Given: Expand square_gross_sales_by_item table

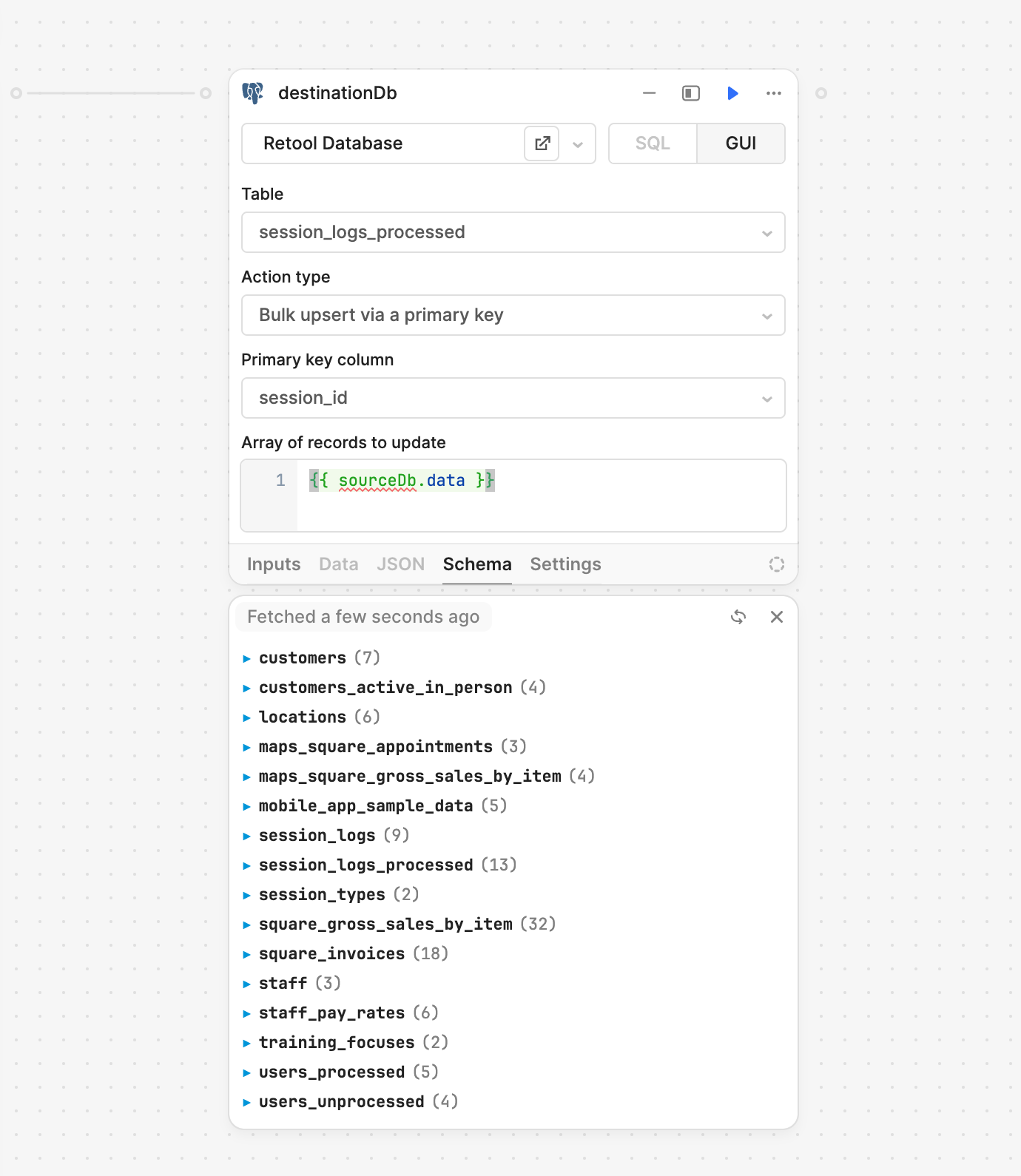Looking at the screenshot, I should pyautogui.click(x=246, y=925).
